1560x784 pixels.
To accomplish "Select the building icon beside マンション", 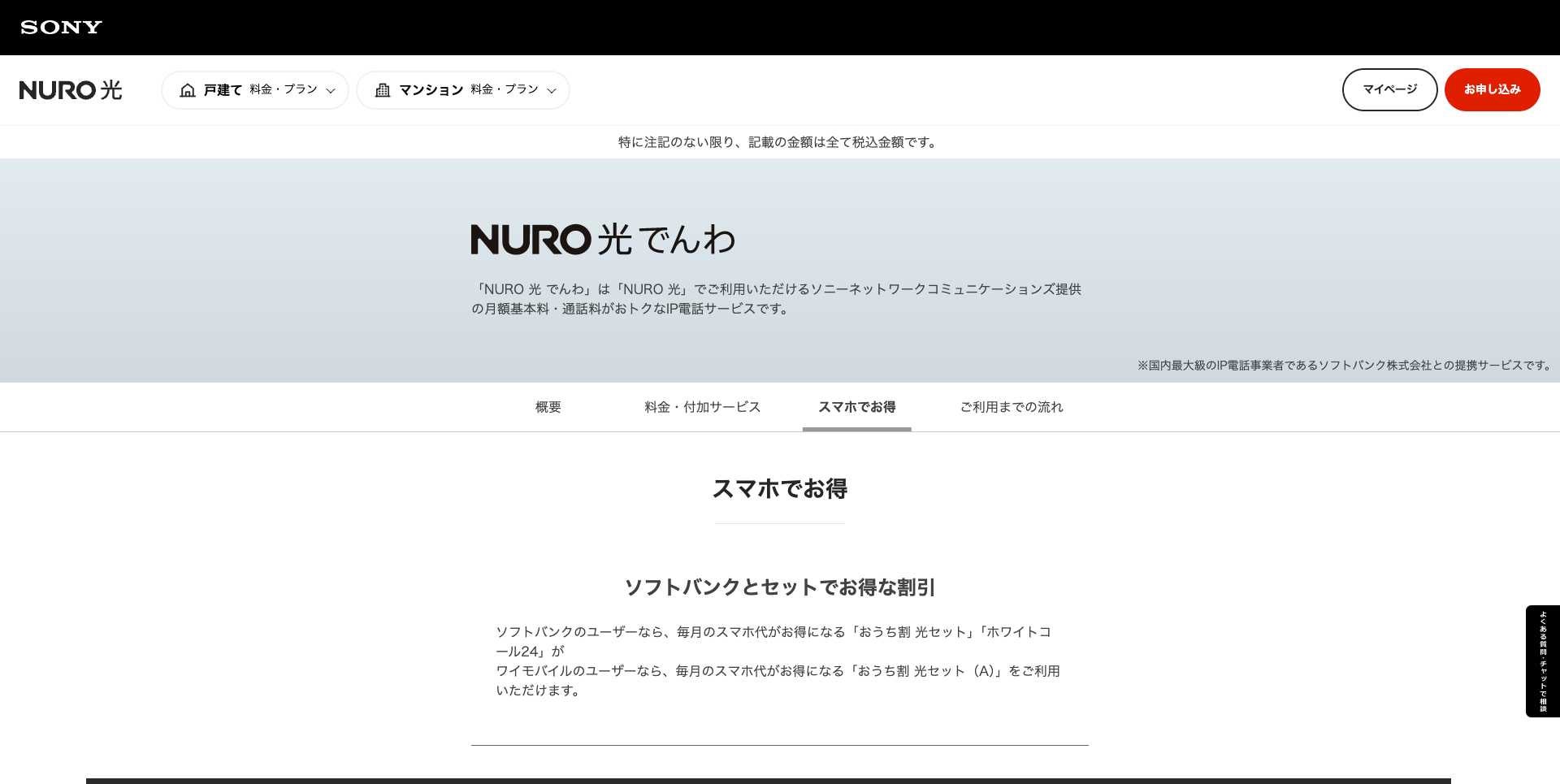I will point(383,90).
